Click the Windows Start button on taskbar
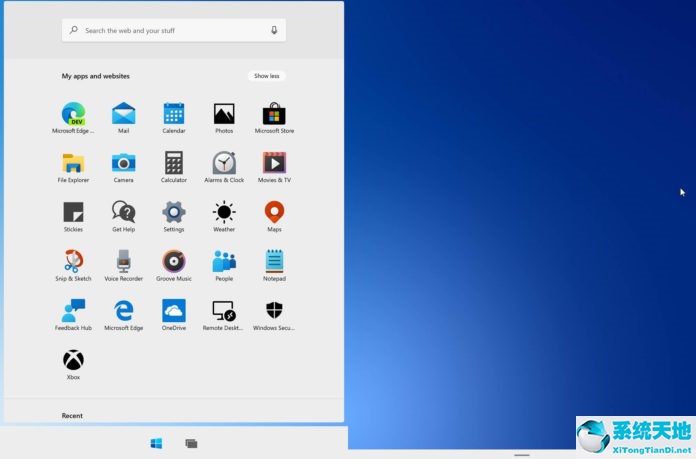696x459 pixels. [x=156, y=443]
